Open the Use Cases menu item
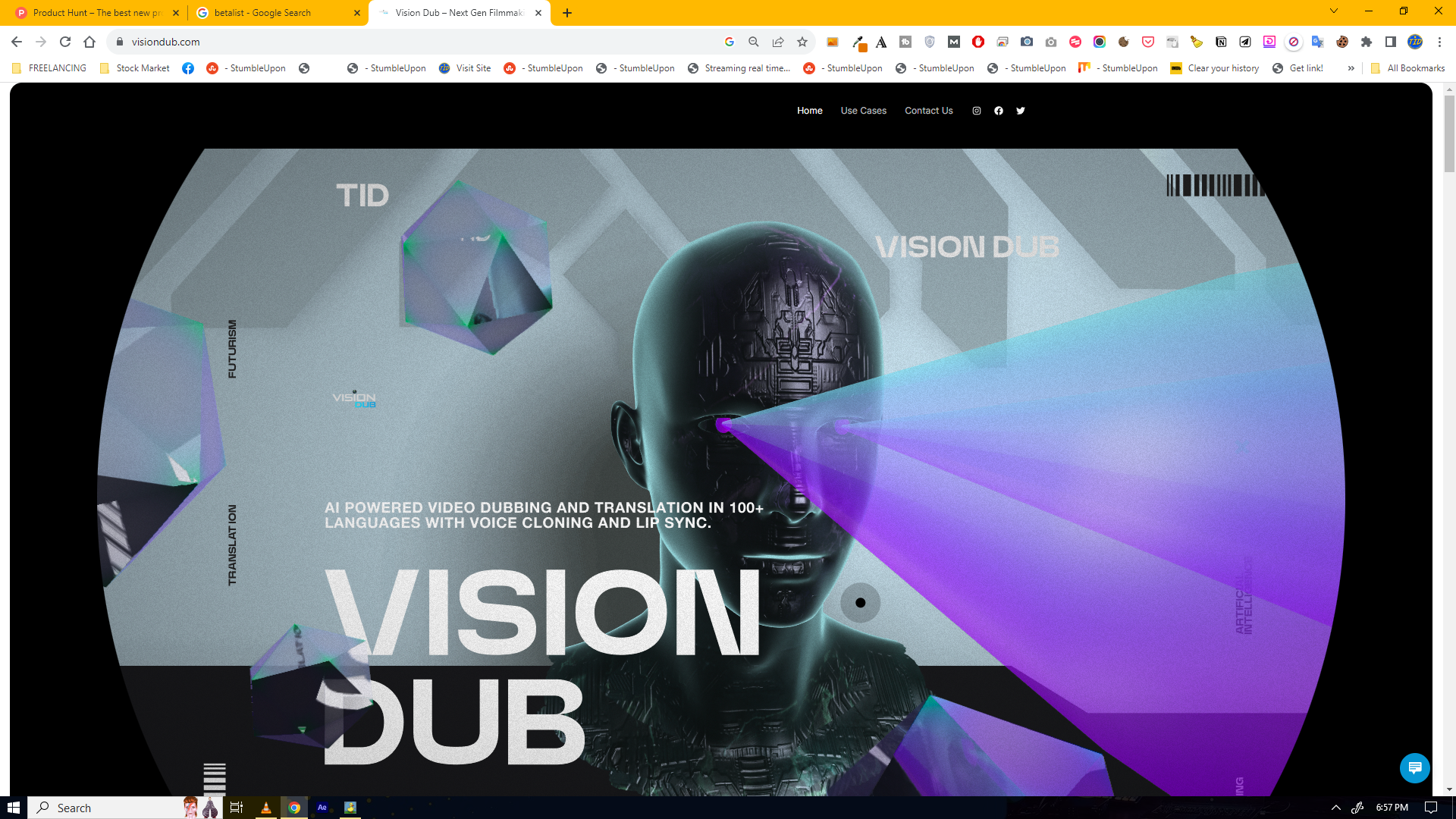Viewport: 1456px width, 819px height. (863, 111)
